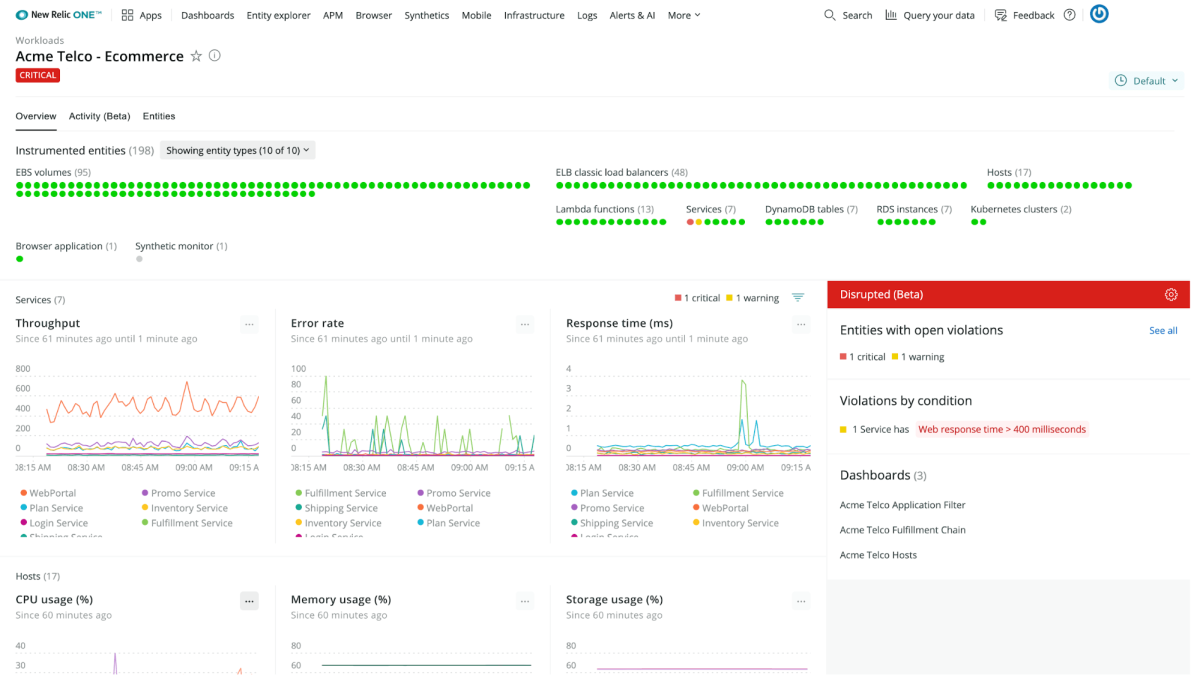Viewport: 1200px width, 675px height.
Task: Click the info icon beside workload title
Action: 214,56
